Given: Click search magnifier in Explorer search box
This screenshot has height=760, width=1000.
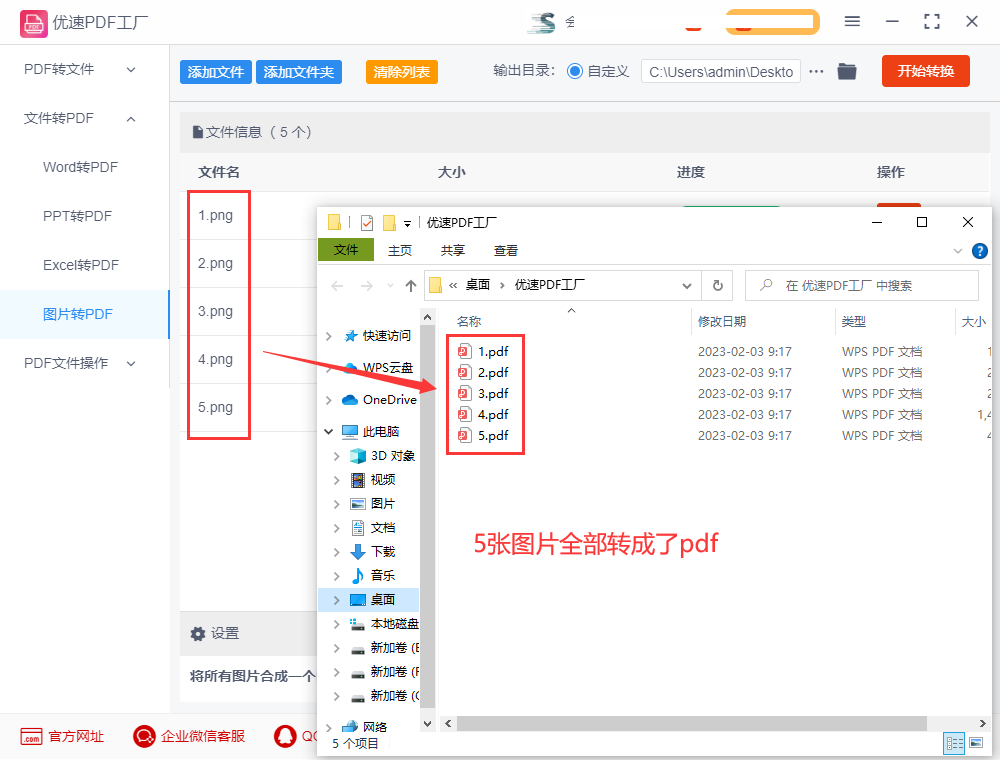Looking at the screenshot, I should point(766,285).
